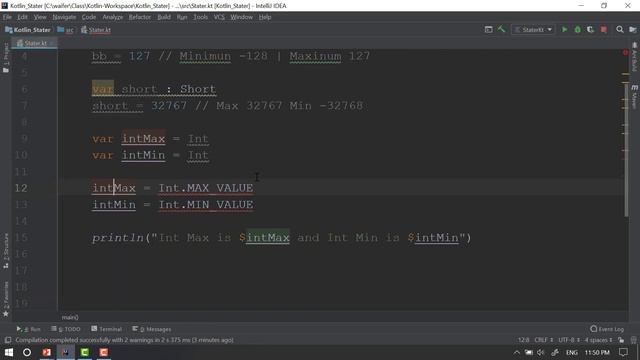This screenshot has height=360, width=640.
Task: Open the Edit menu
Action: click(x=22, y=17)
